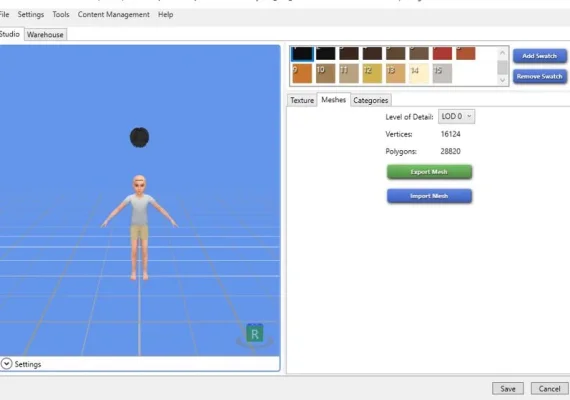The image size is (570, 400).
Task: Open the Content Management menu
Action: click(113, 15)
